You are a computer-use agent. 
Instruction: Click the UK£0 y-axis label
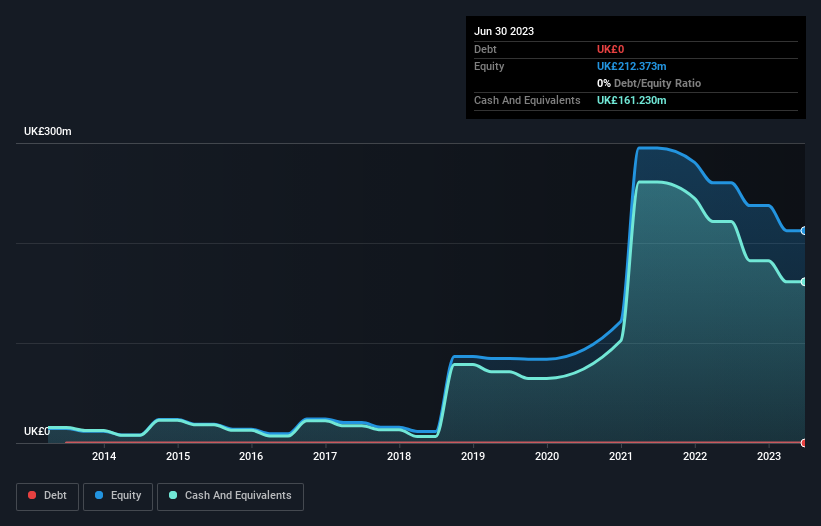(37, 431)
